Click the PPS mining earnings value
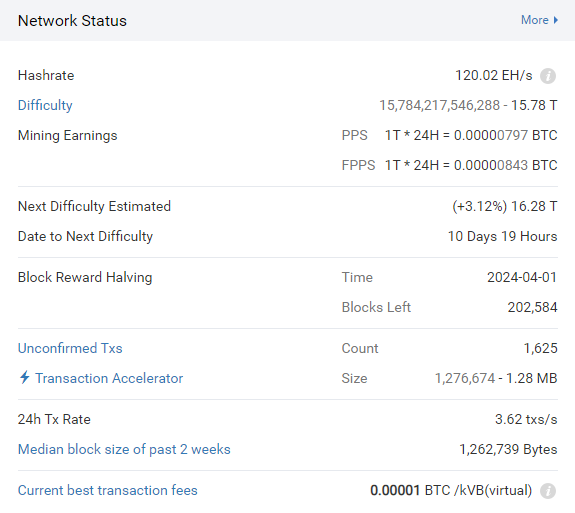 point(471,136)
